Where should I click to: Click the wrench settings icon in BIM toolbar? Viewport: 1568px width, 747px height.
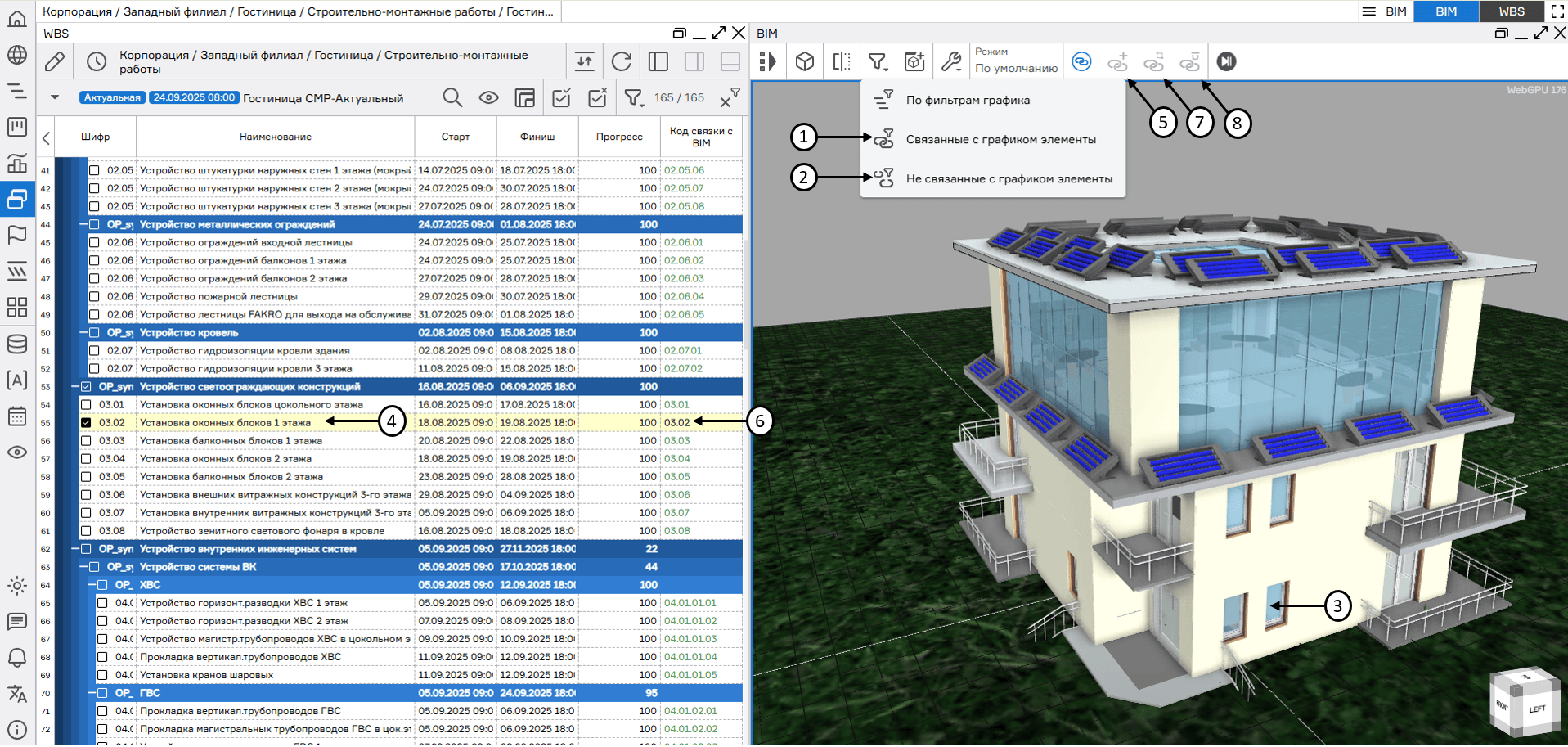(951, 62)
